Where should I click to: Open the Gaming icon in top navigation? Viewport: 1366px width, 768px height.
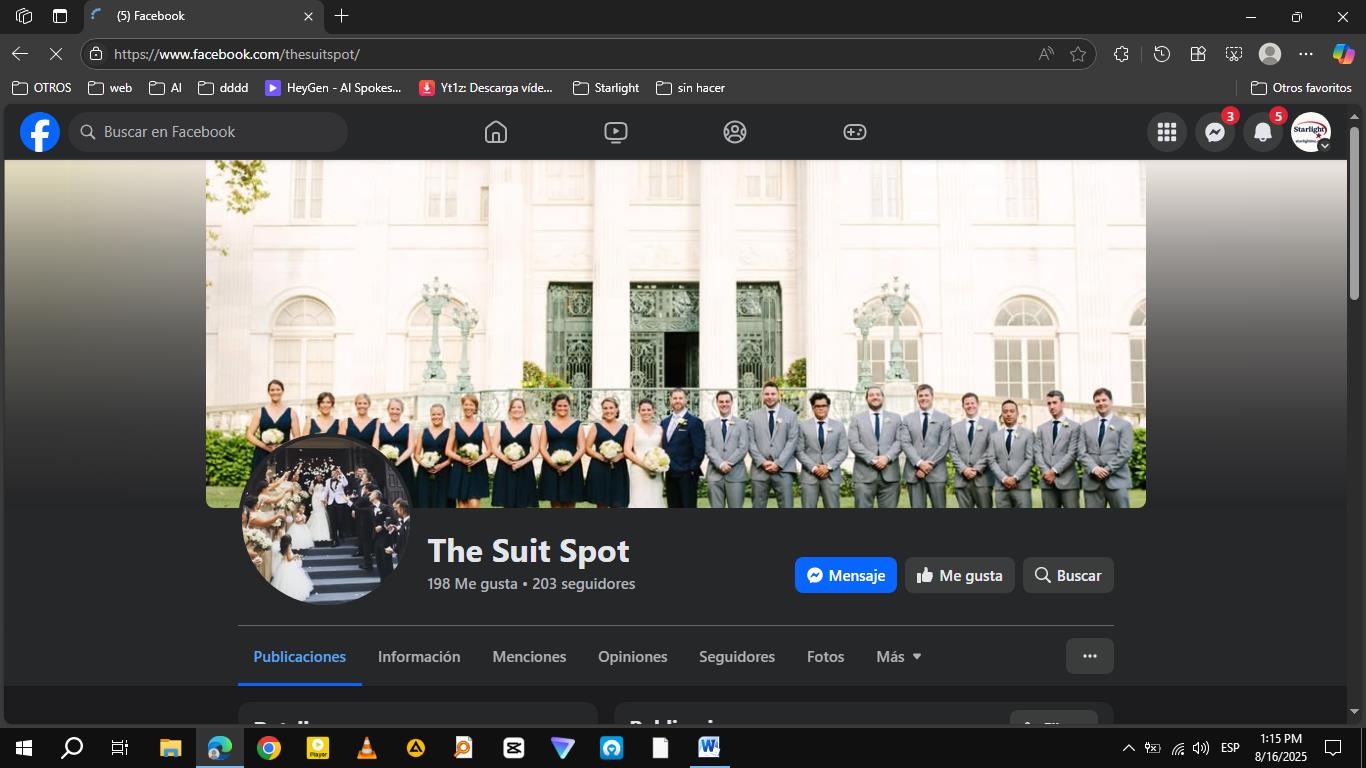pyautogui.click(x=854, y=132)
